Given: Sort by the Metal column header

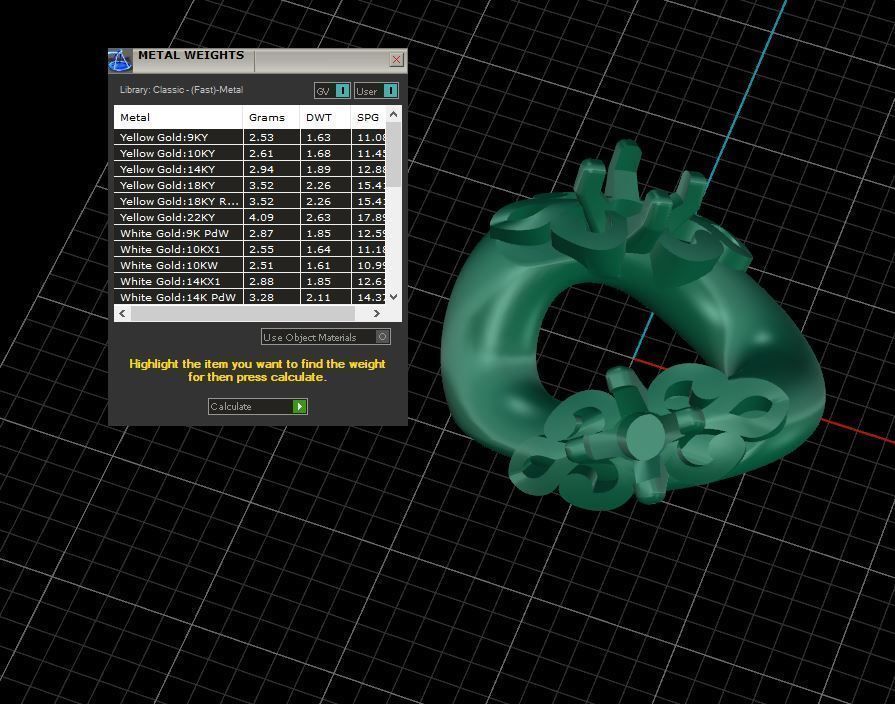Looking at the screenshot, I should pos(178,117).
